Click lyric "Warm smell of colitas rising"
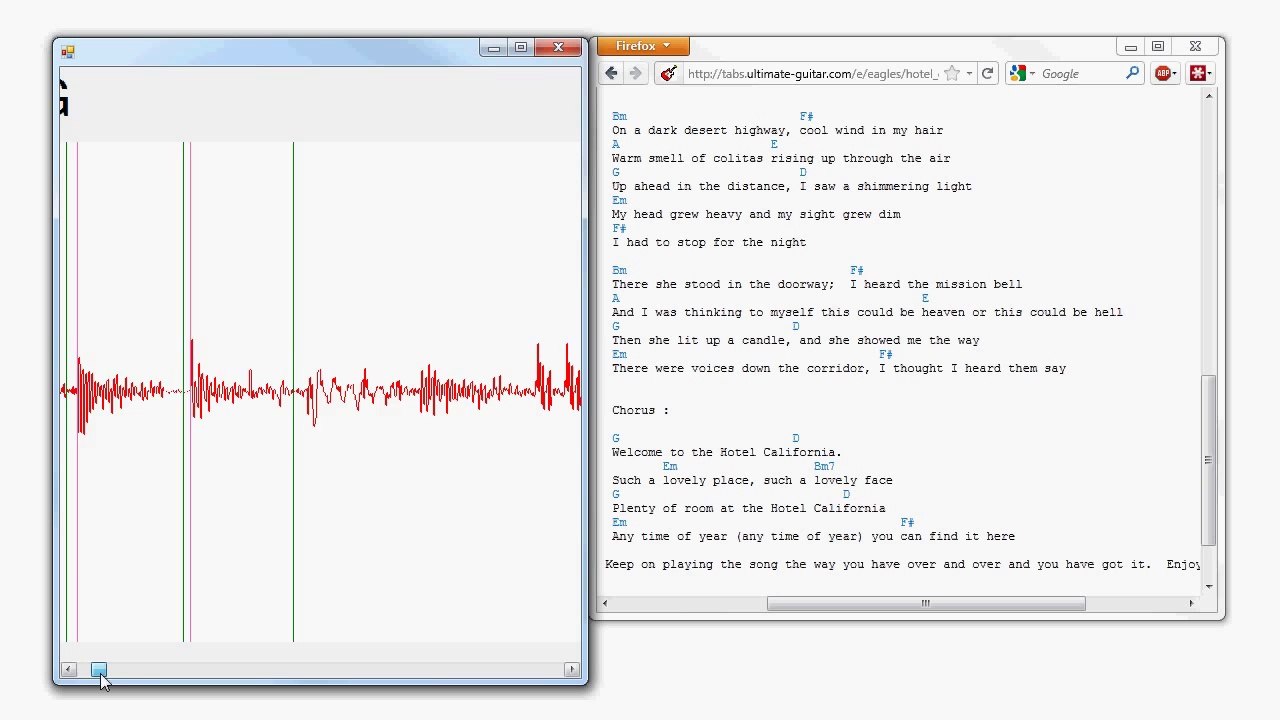The image size is (1280, 720). 713,158
